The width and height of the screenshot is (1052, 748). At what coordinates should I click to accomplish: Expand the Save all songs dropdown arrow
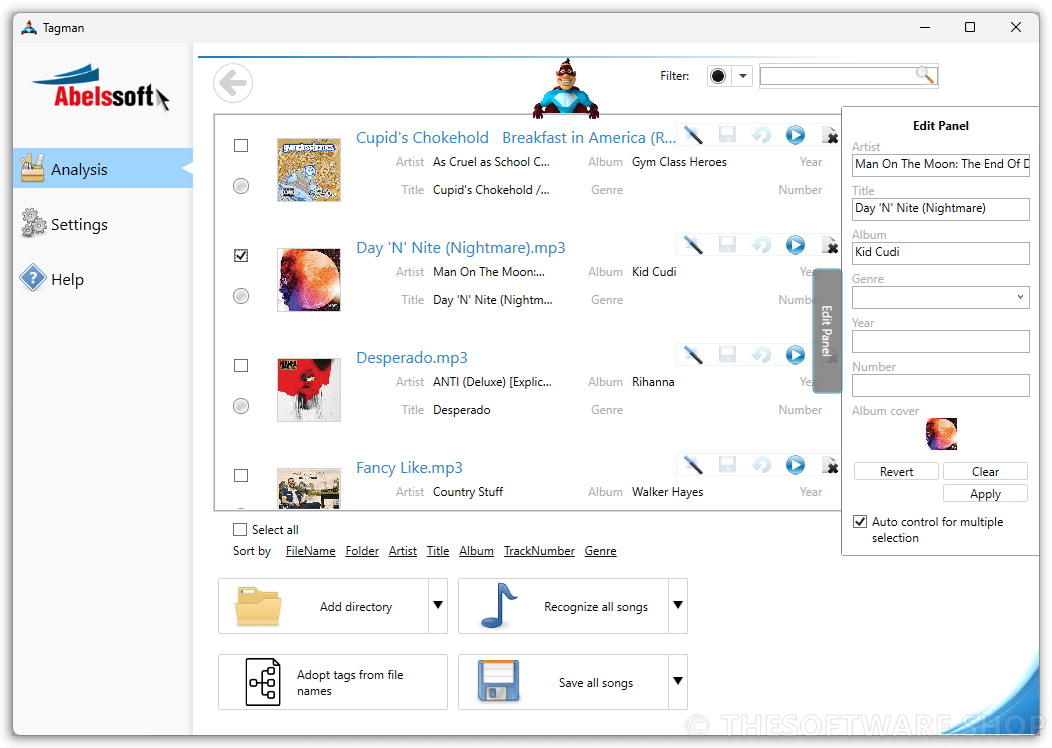678,681
